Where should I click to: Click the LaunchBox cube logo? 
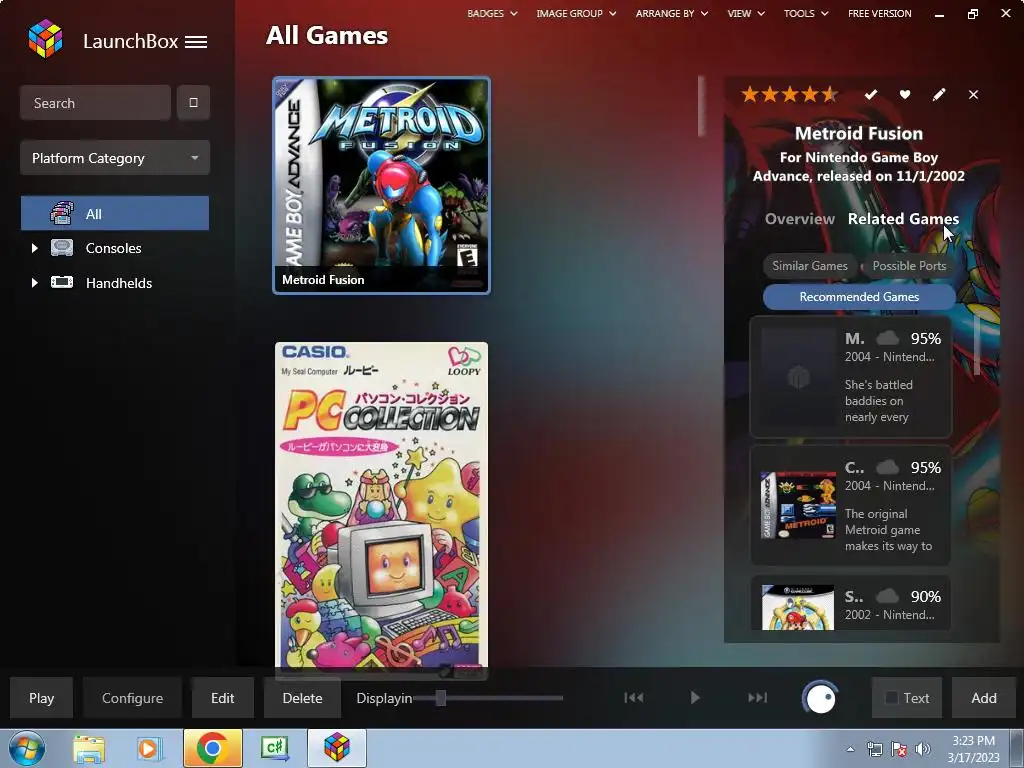[46, 39]
